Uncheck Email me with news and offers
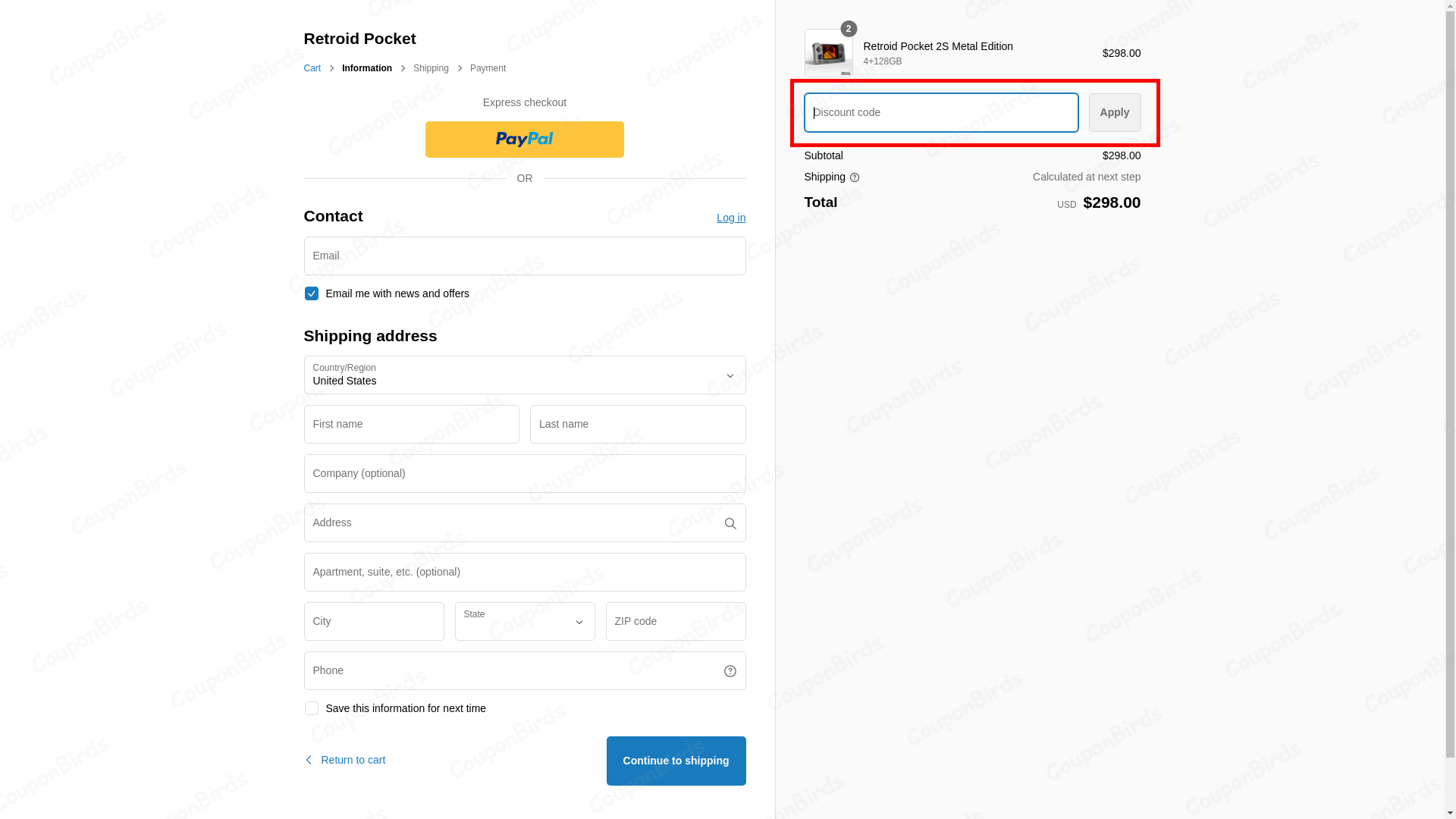Image resolution: width=1456 pixels, height=819 pixels. click(x=311, y=293)
